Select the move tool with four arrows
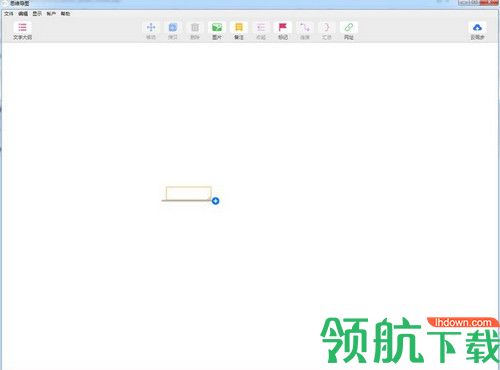This screenshot has height=370, width=500. pos(151,27)
